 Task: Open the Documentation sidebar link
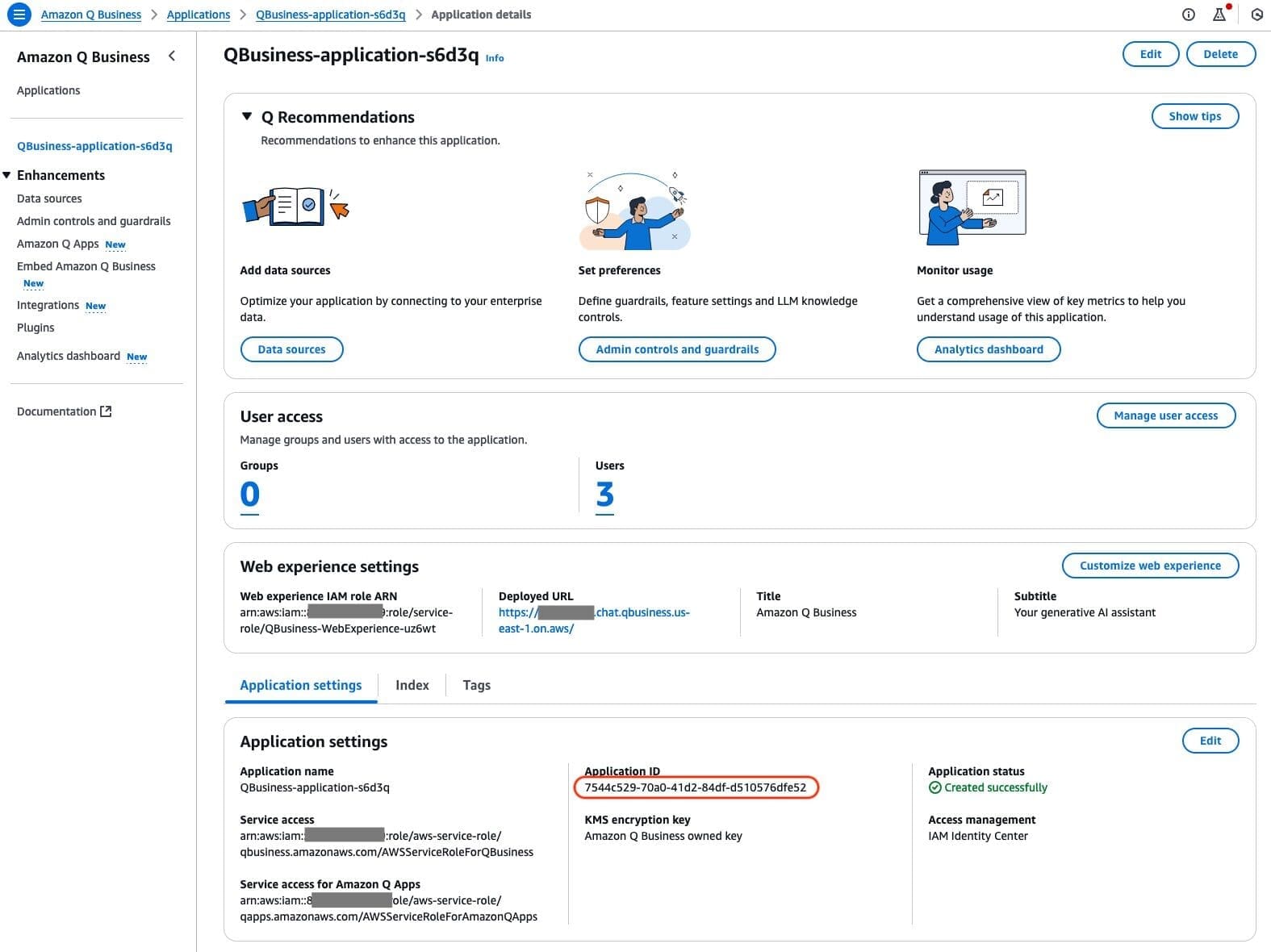pyautogui.click(x=64, y=411)
